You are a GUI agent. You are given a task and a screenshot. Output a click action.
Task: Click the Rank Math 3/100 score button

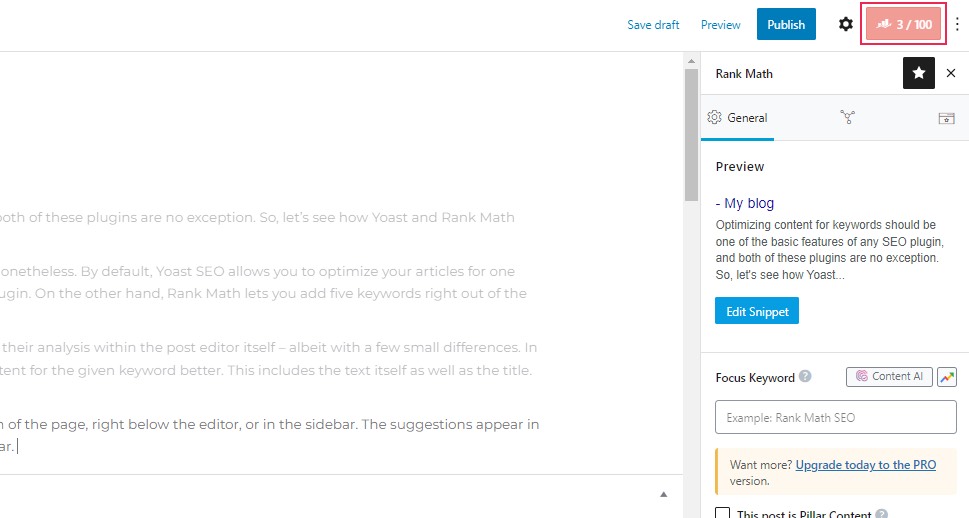[x=904, y=25]
